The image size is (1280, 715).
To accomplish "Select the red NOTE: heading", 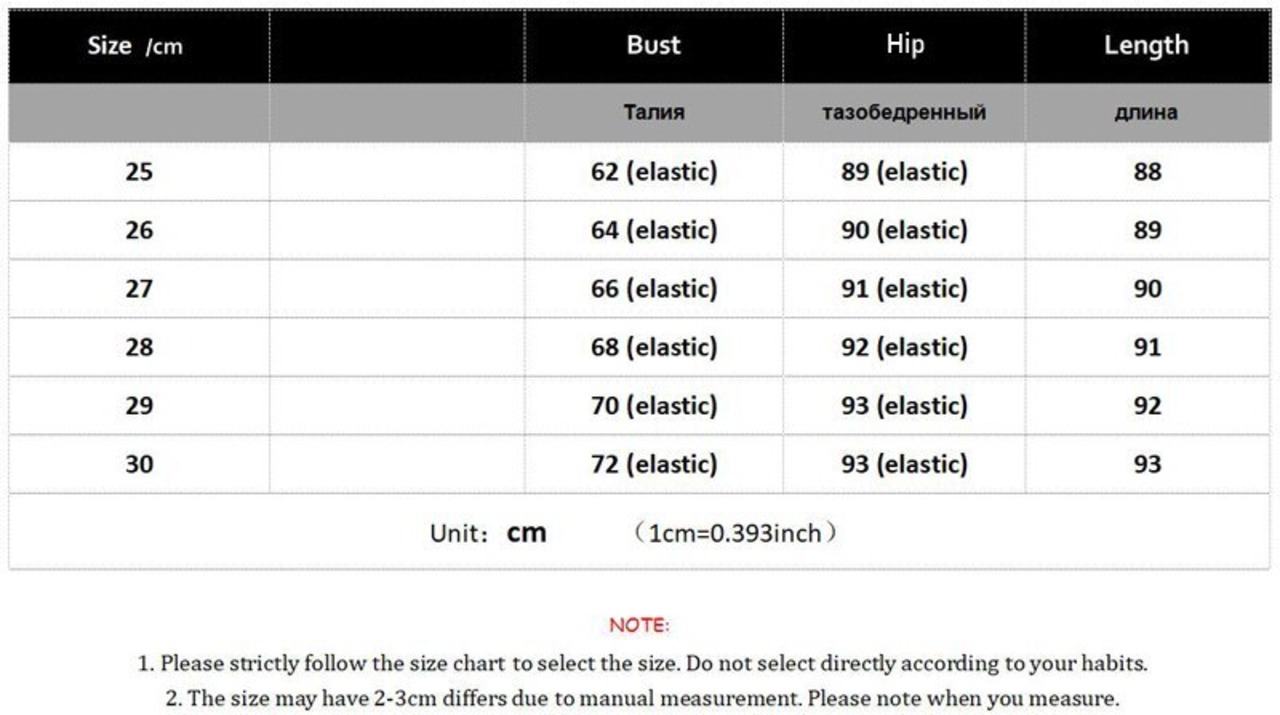I will click(639, 625).
